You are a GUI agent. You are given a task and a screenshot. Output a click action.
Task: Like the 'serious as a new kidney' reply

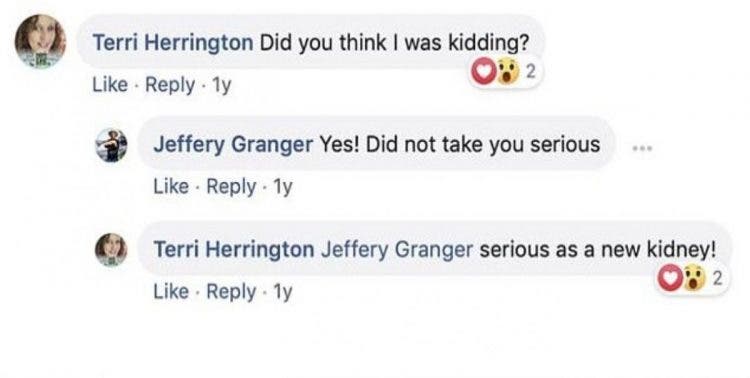tap(171, 291)
